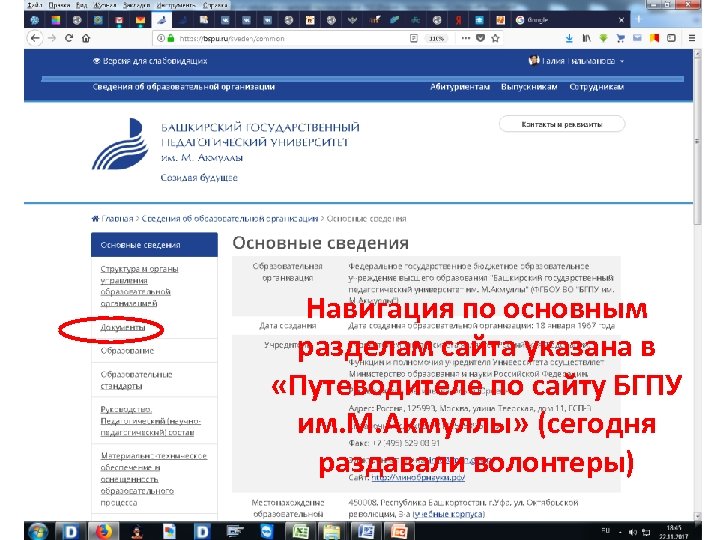Show site information icon in address bar
Viewport: 720px width, 540px height.
pyautogui.click(x=161, y=39)
